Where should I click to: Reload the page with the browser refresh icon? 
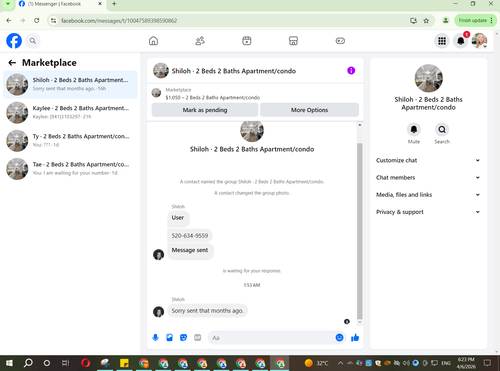pos(37,21)
